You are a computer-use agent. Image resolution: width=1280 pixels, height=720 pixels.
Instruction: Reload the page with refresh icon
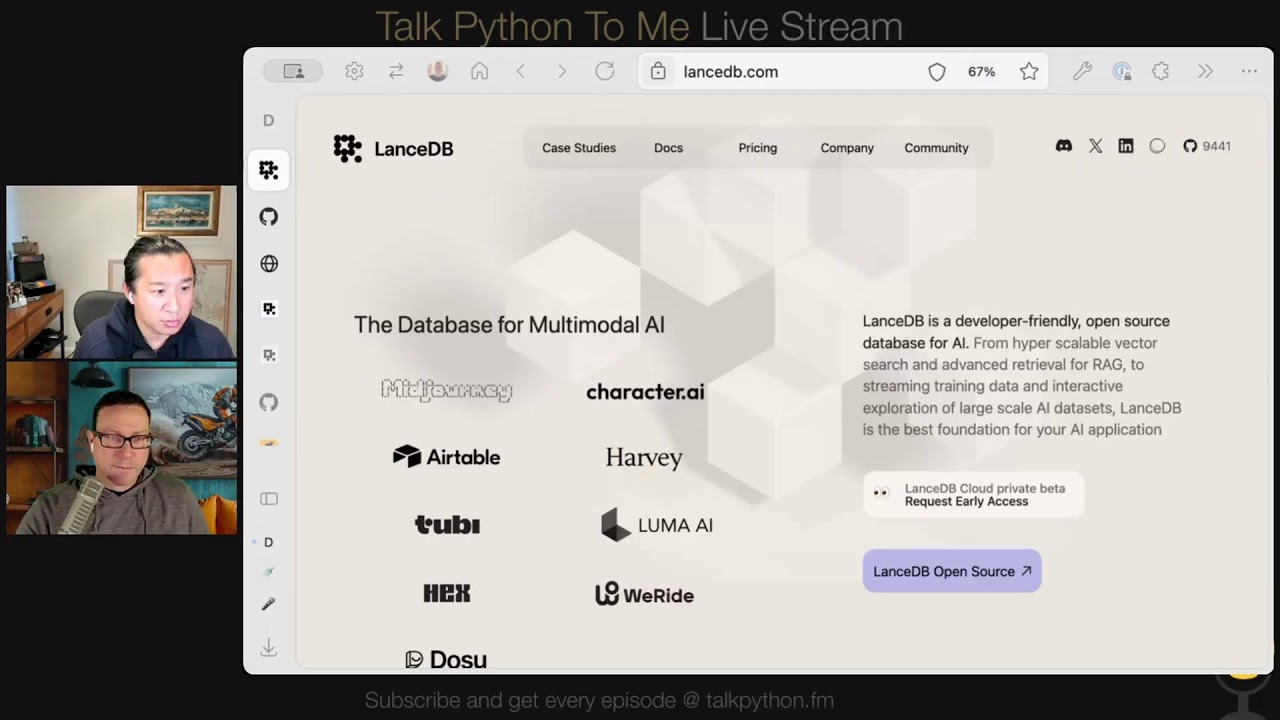click(x=604, y=71)
